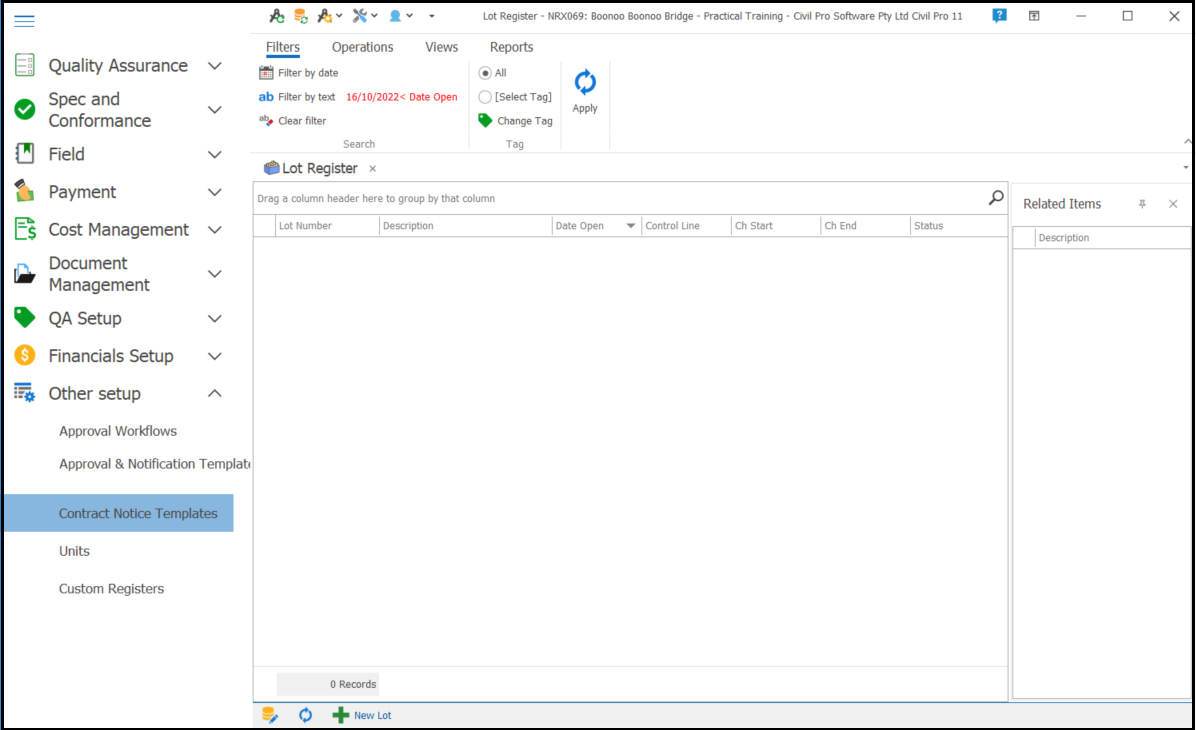Image resolution: width=1196 pixels, height=730 pixels.
Task: Switch to the Operations ribbon tab
Action: click(x=362, y=47)
